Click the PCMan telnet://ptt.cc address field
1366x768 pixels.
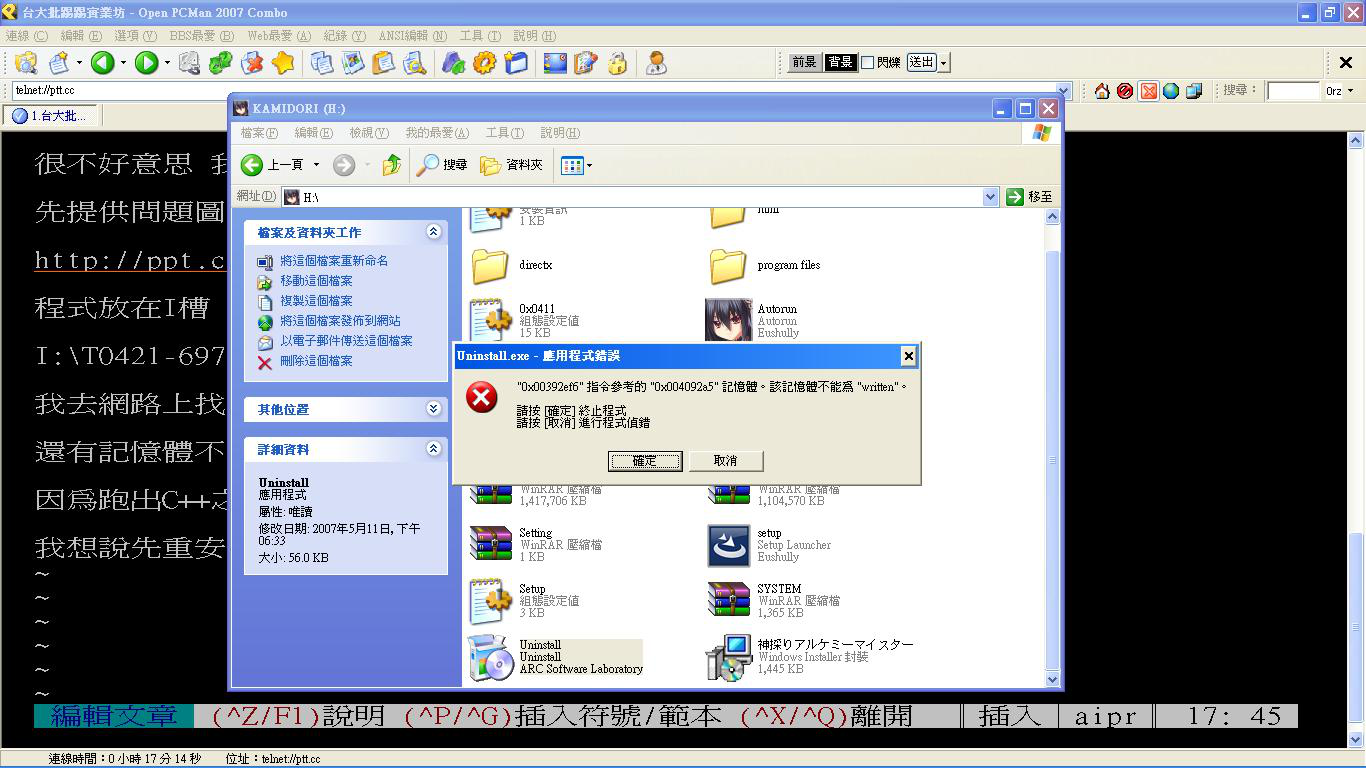click(534, 91)
